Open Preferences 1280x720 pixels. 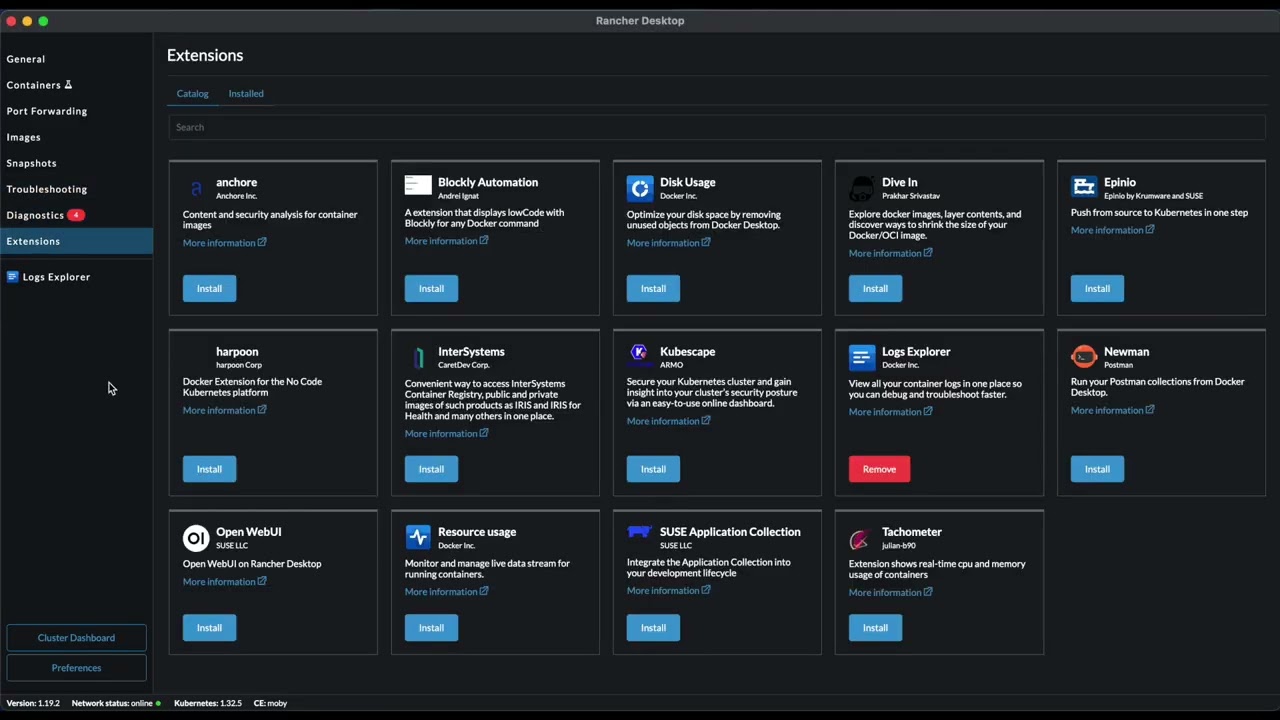point(76,668)
